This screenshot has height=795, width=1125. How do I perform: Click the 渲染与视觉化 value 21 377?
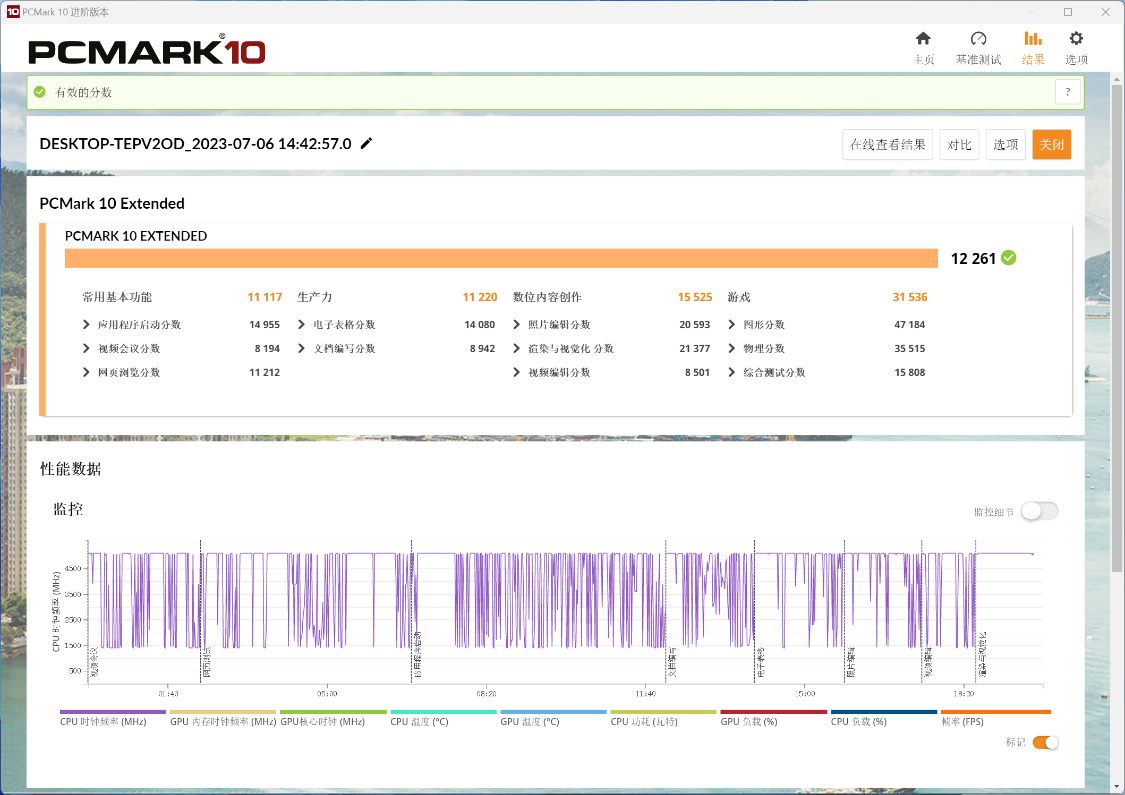pyautogui.click(x=695, y=348)
